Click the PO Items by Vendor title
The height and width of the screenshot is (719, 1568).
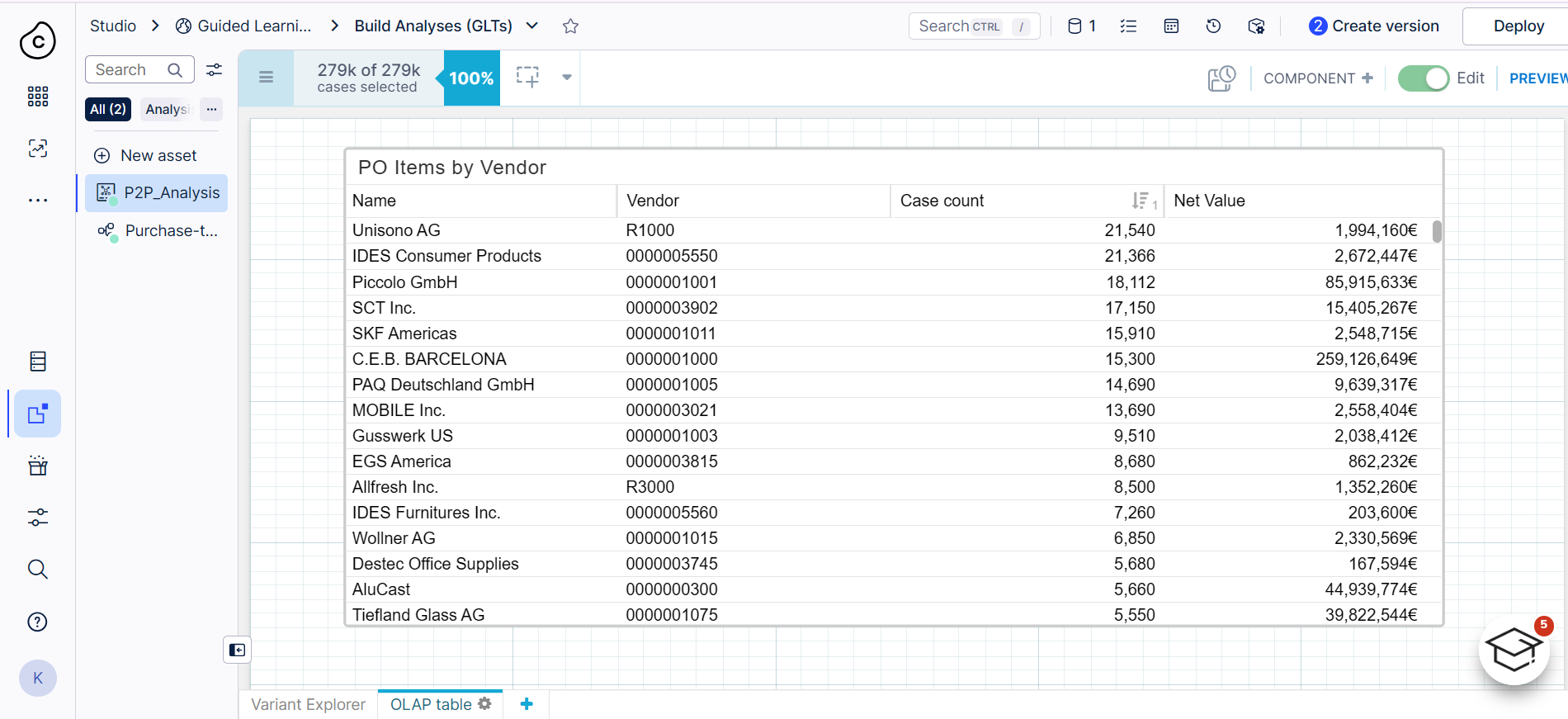452,168
